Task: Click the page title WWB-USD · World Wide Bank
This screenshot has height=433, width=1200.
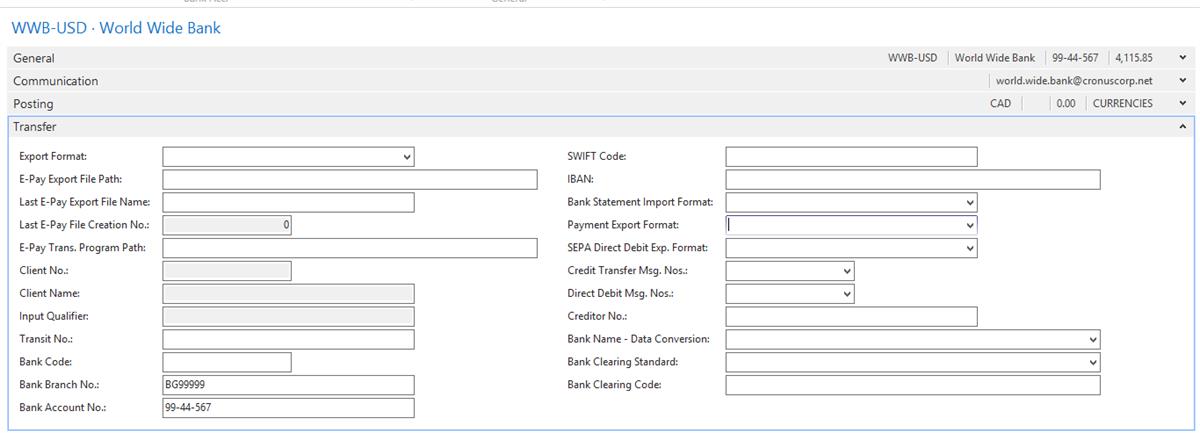Action: point(116,28)
